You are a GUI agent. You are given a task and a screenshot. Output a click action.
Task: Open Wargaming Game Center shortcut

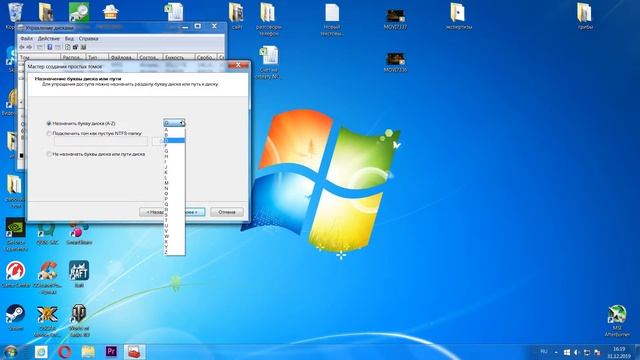[x=16, y=274]
